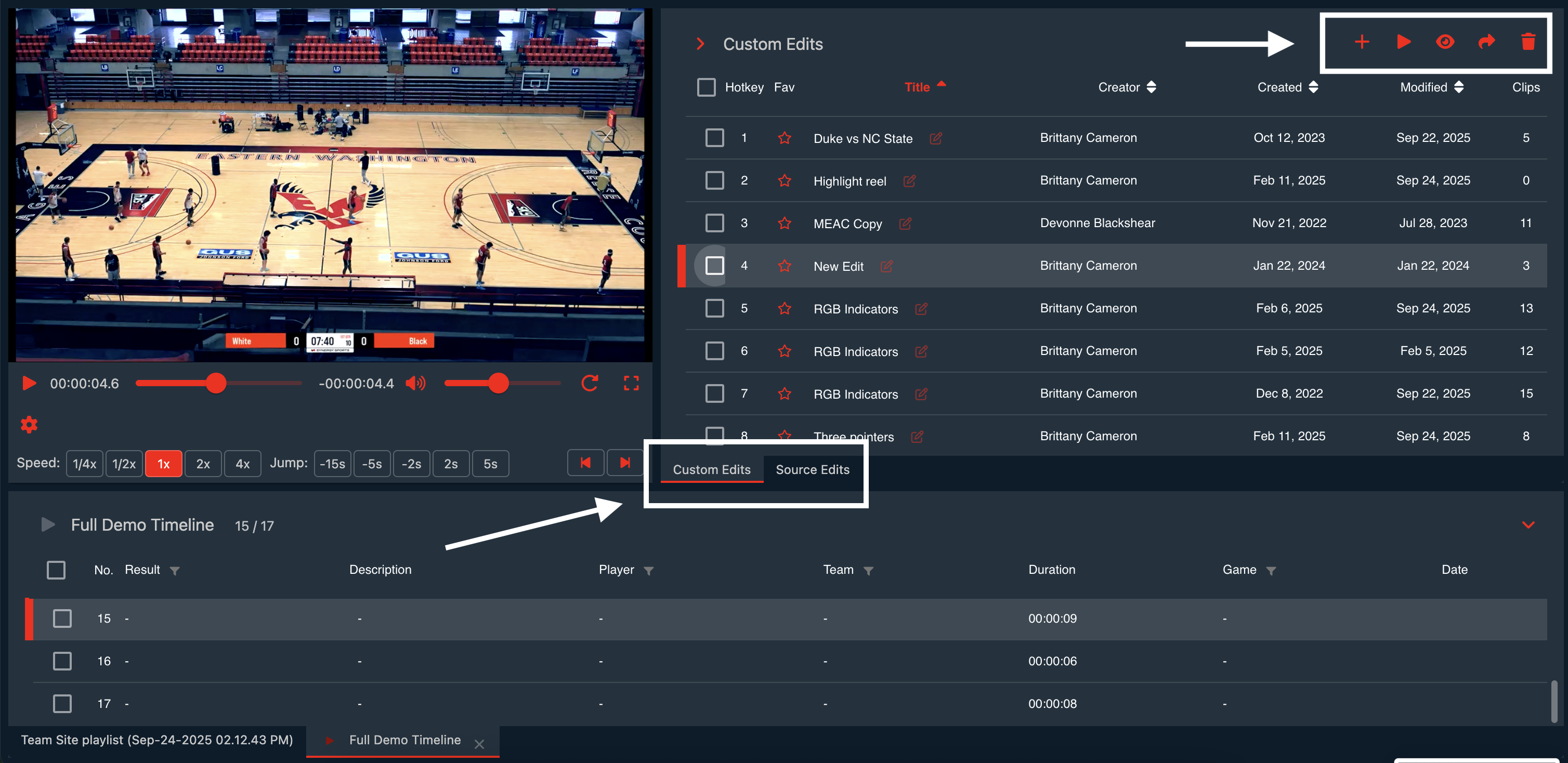
Task: Open the Player column filter
Action: [x=649, y=571]
